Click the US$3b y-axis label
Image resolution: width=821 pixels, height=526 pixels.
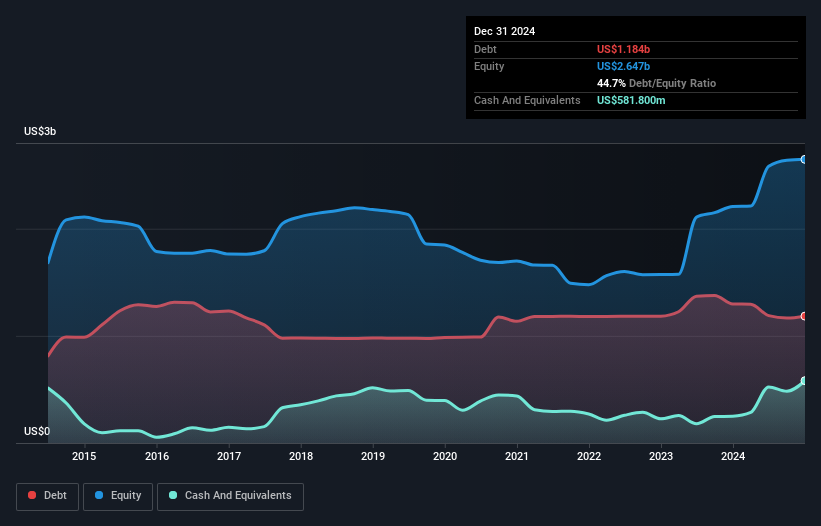click(40, 131)
